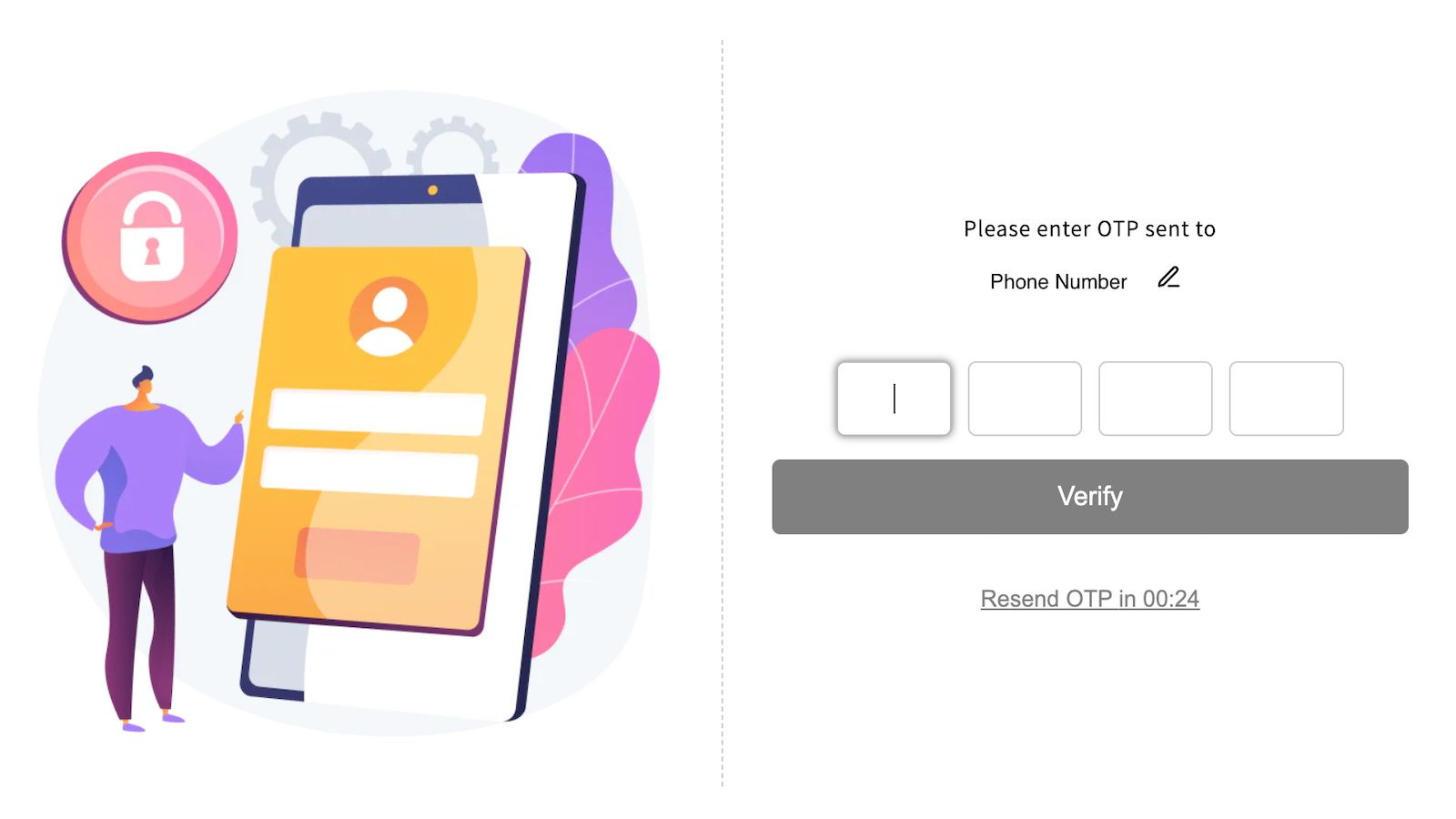Click the pink button on the orange card

click(x=357, y=555)
